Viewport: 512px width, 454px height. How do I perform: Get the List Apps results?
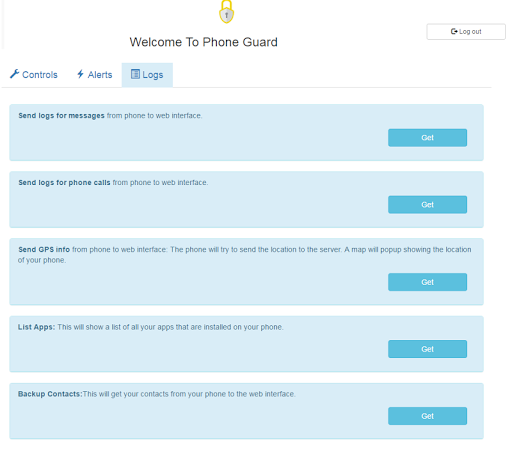[x=427, y=349]
